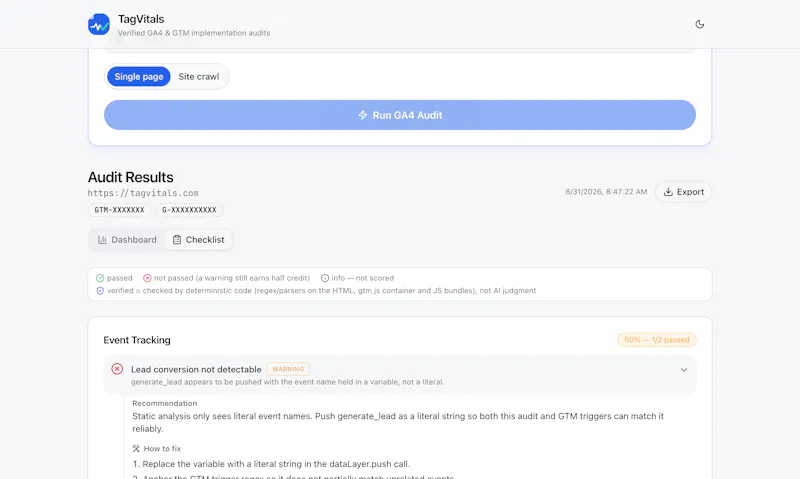
Task: Open the Checklist tab
Action: pyautogui.click(x=198, y=240)
